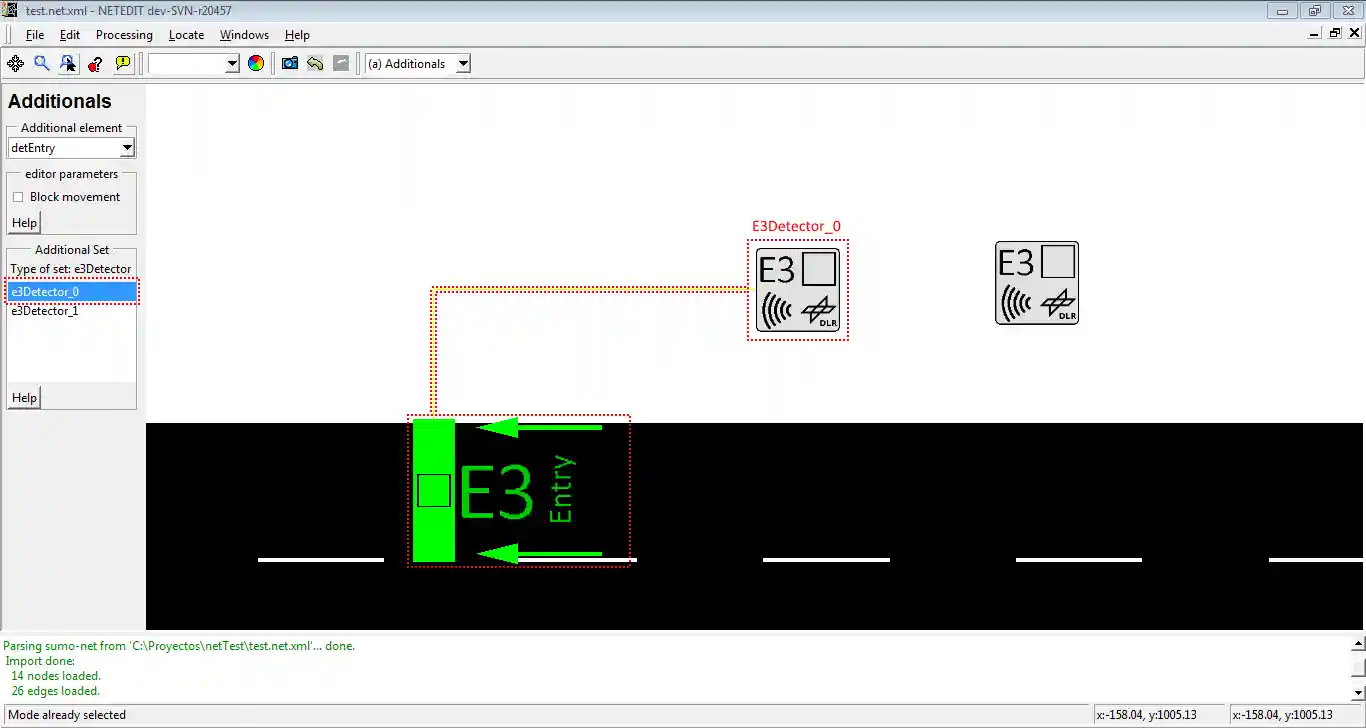The width and height of the screenshot is (1366, 728).
Task: Click the NETEDIT app icon in title bar
Action: (x=11, y=10)
